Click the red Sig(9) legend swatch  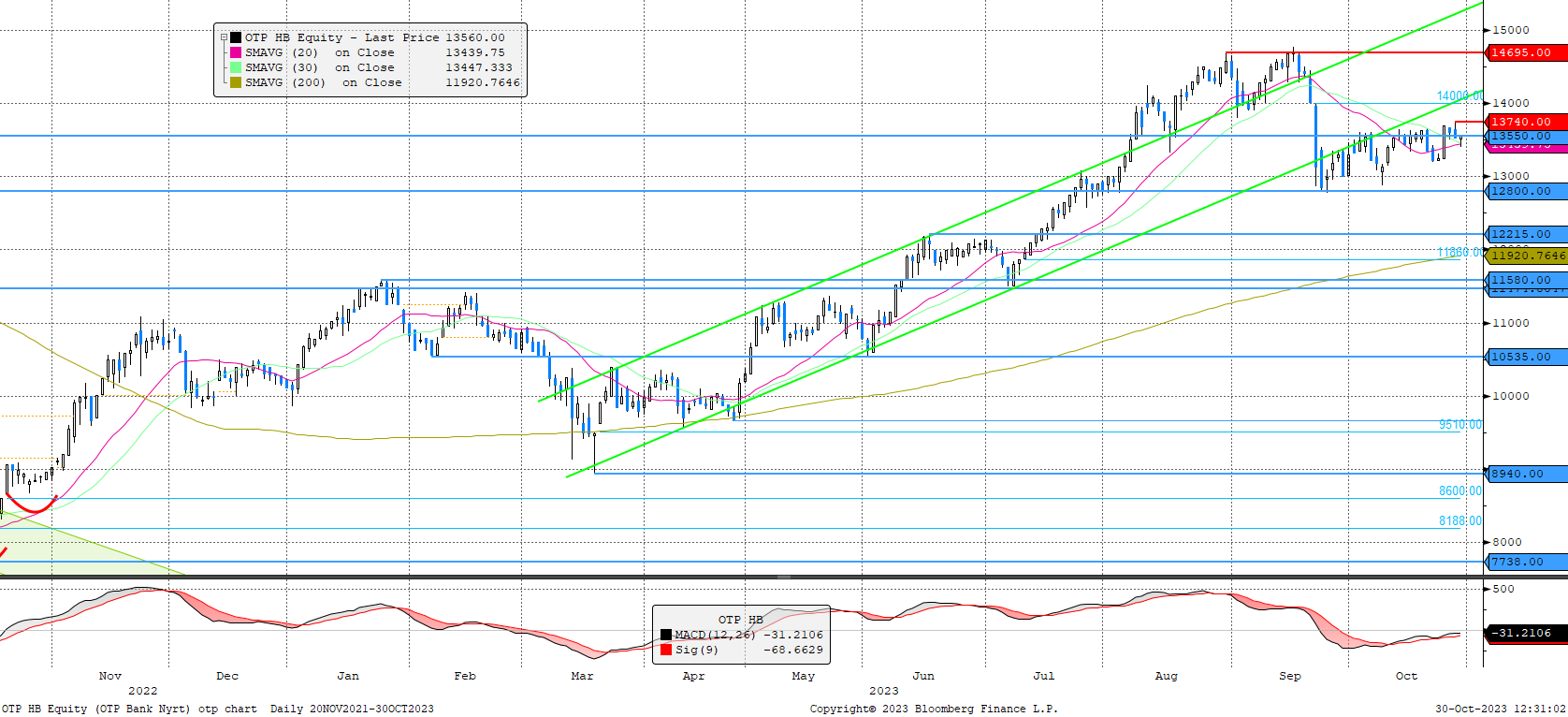[x=666, y=650]
